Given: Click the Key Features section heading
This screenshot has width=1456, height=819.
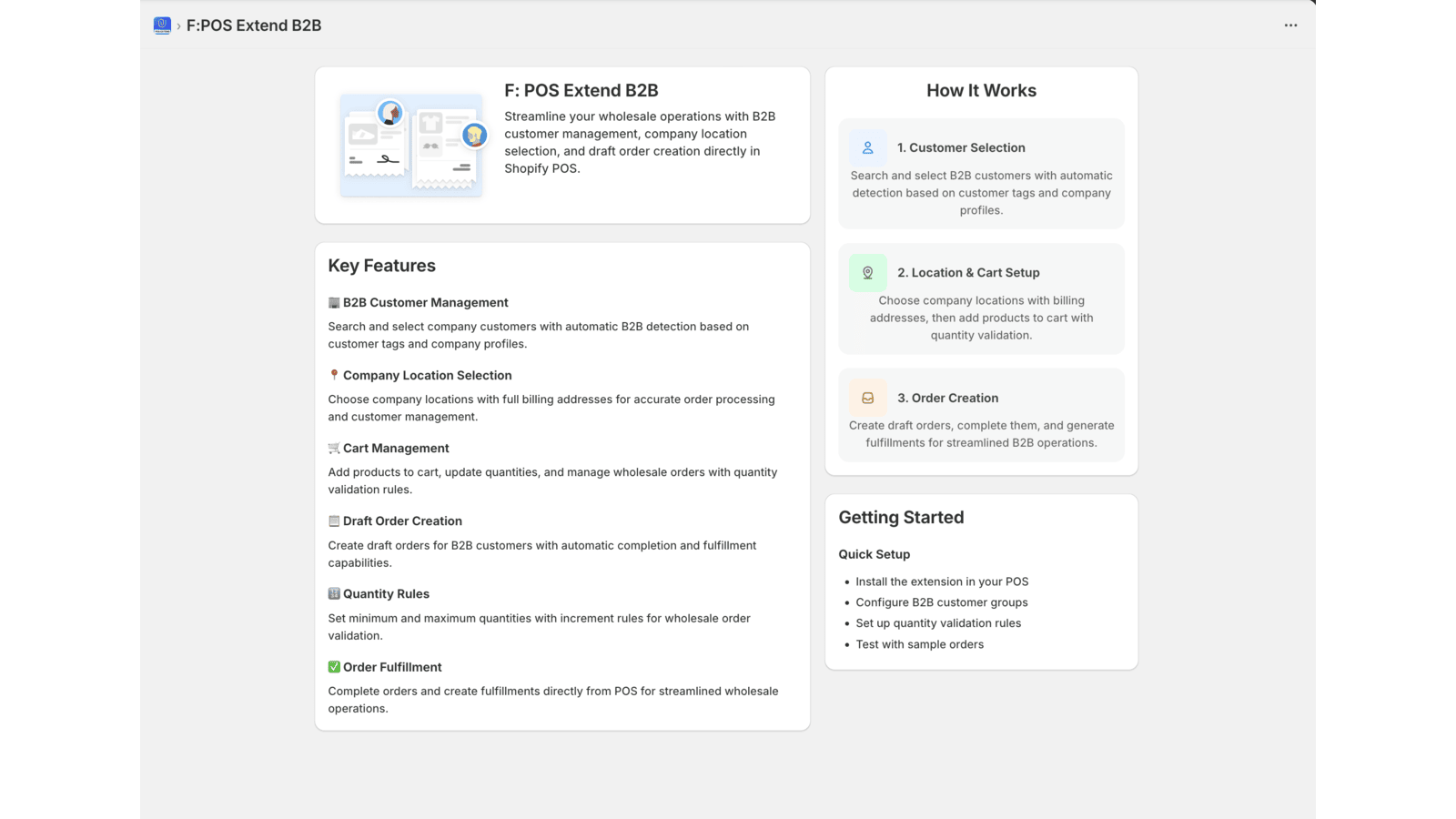Looking at the screenshot, I should pos(381,266).
